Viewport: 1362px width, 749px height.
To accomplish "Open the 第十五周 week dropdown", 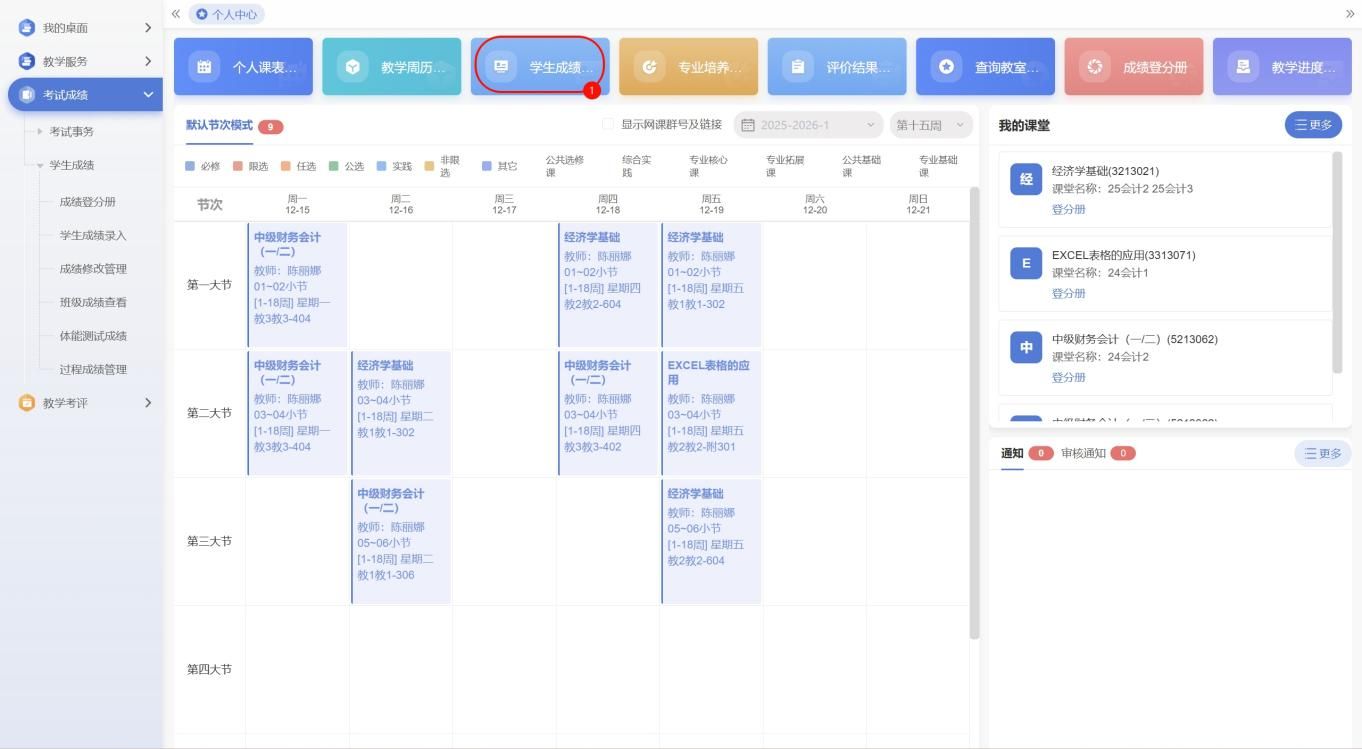I will click(930, 125).
